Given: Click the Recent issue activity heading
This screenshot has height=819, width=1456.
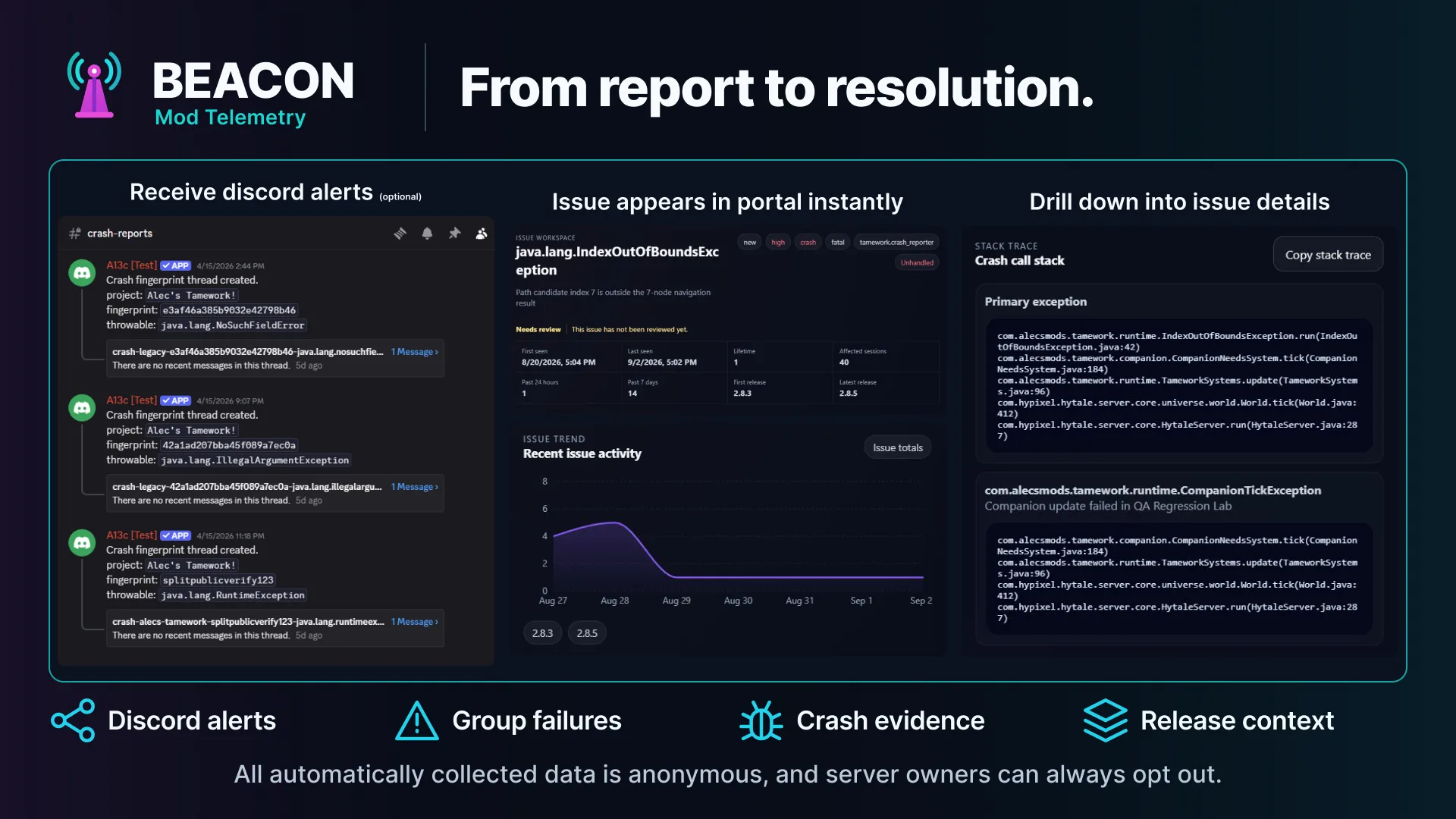Looking at the screenshot, I should coord(582,453).
